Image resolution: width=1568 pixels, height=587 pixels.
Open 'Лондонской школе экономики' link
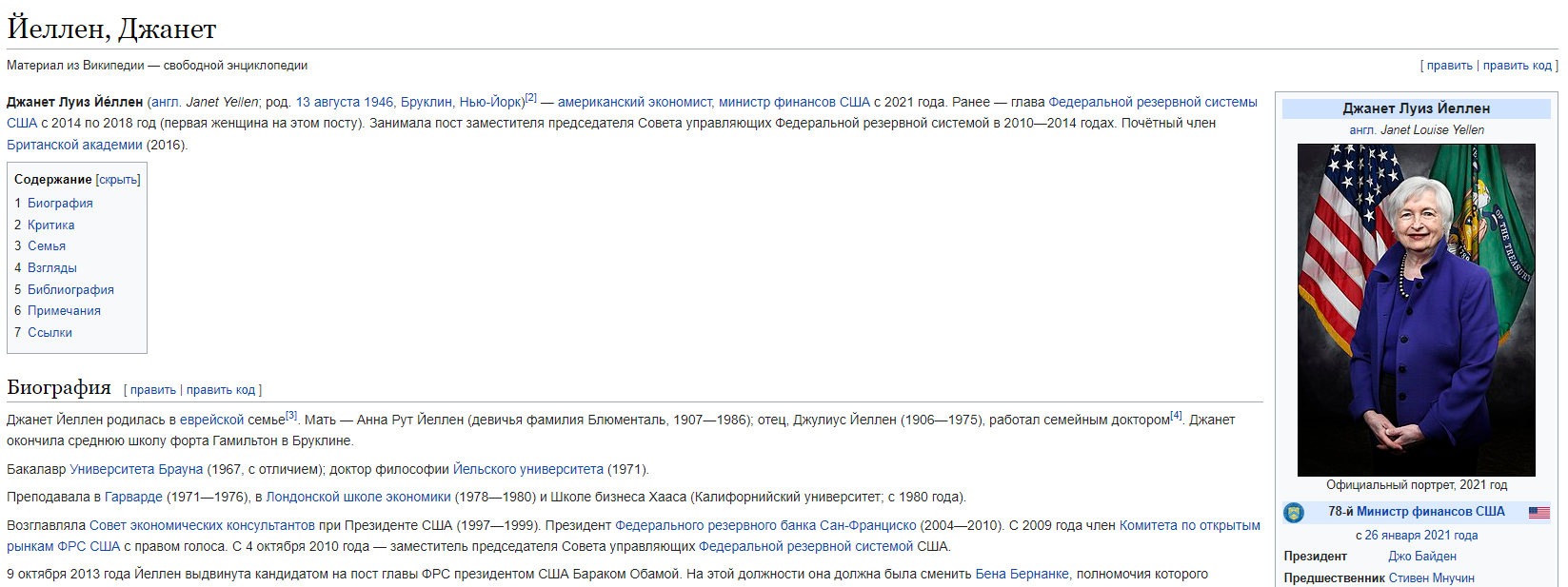358,497
